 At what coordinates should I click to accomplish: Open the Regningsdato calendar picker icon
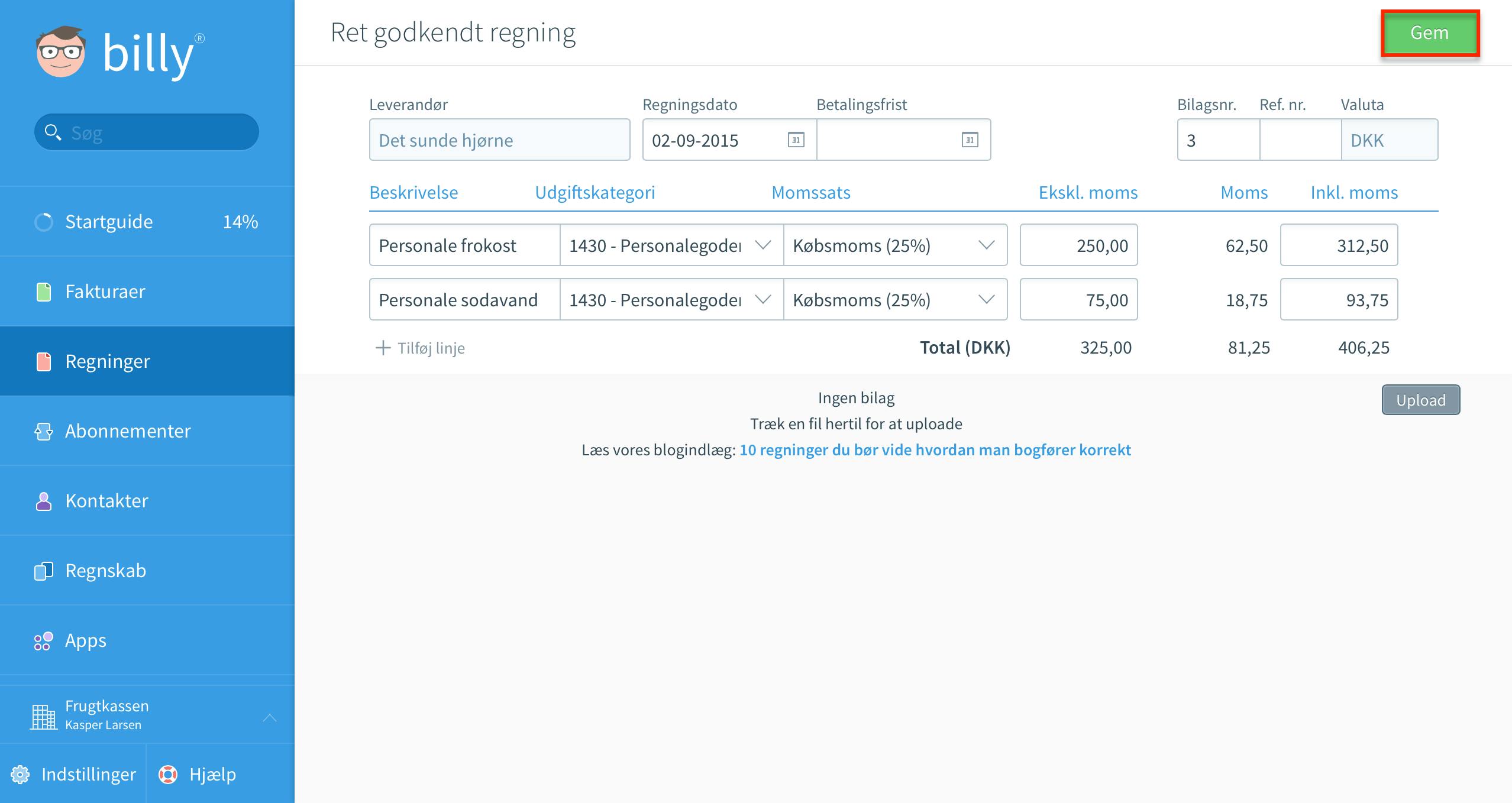click(x=796, y=140)
